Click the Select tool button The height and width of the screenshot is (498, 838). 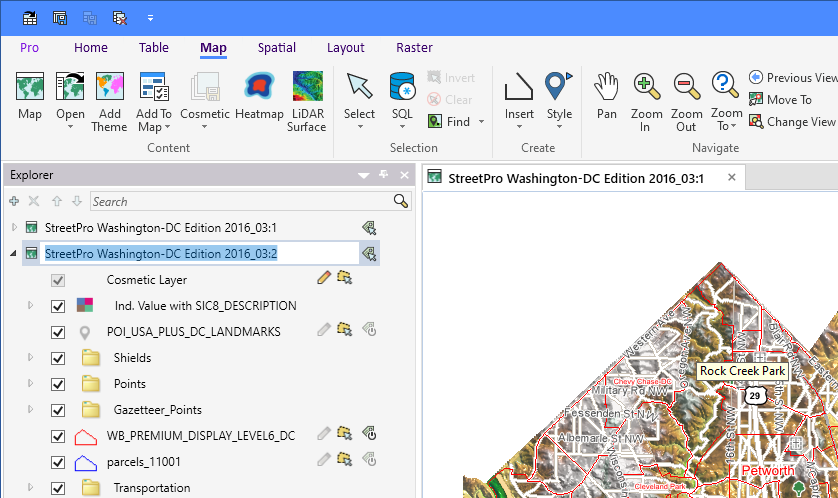pos(359,100)
